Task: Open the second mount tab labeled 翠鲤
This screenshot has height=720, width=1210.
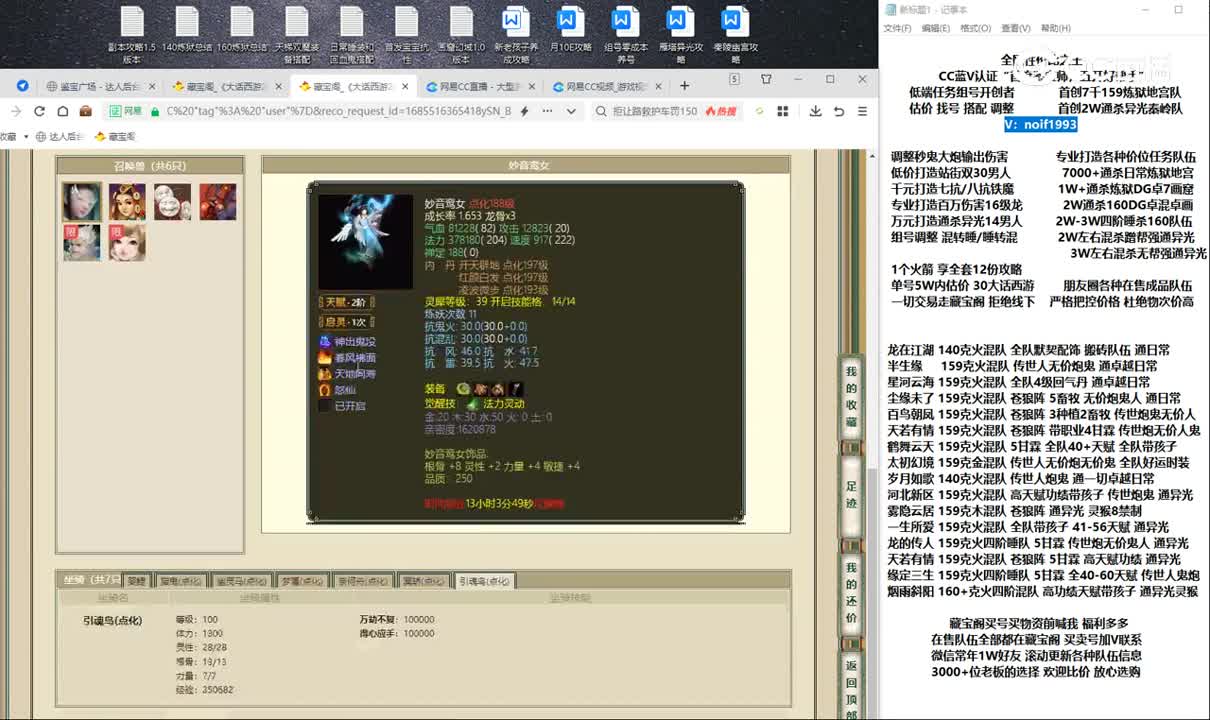Action: (136, 580)
